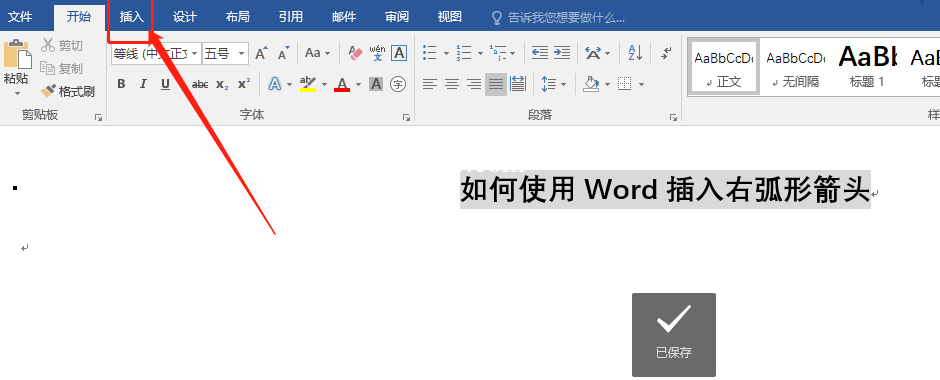Image resolution: width=940 pixels, height=380 pixels.
Task: Click the Asian layout 中文版式 icon
Action: point(593,53)
